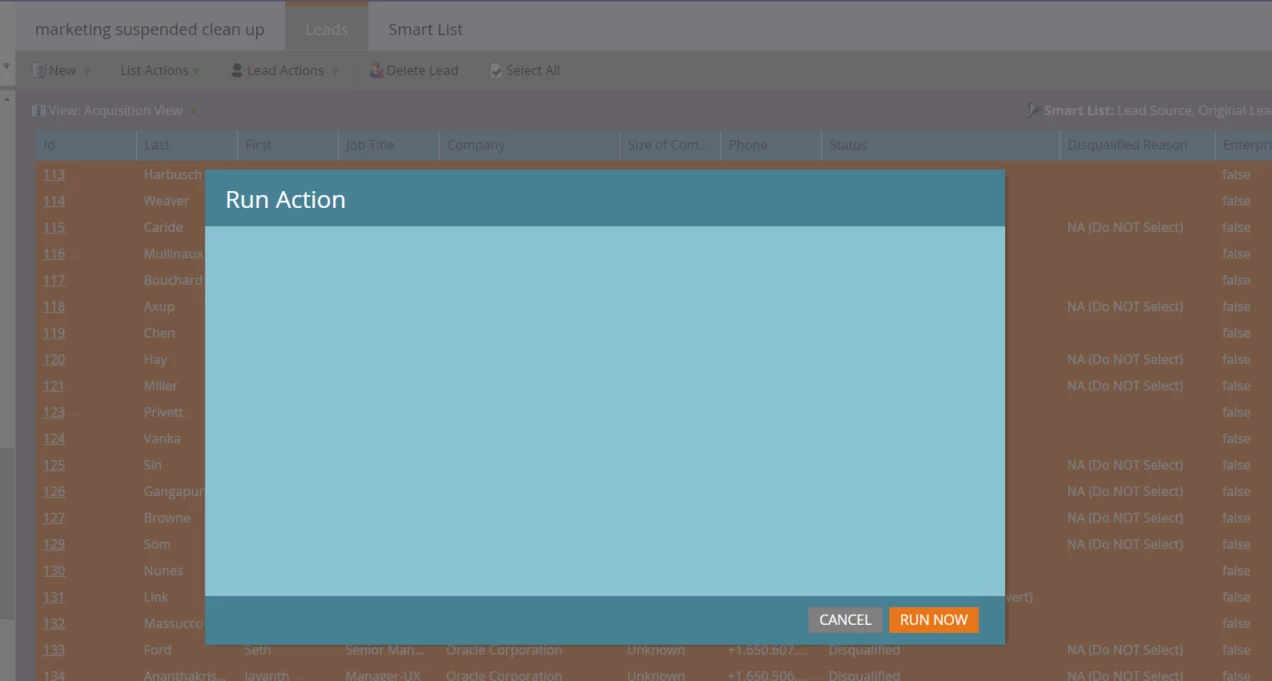Viewport: 1272px width, 681px height.
Task: Open lead Id 121 link
Action: [x=54, y=386]
